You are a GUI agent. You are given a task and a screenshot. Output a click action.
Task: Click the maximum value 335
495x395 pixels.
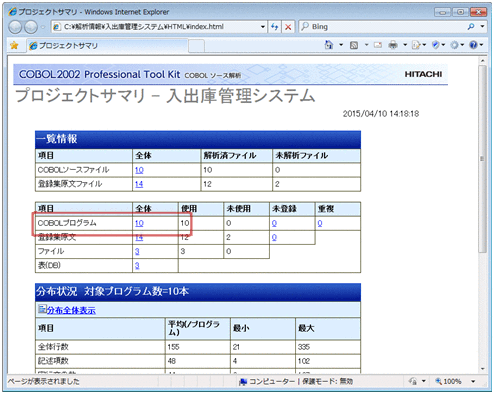tap(304, 347)
